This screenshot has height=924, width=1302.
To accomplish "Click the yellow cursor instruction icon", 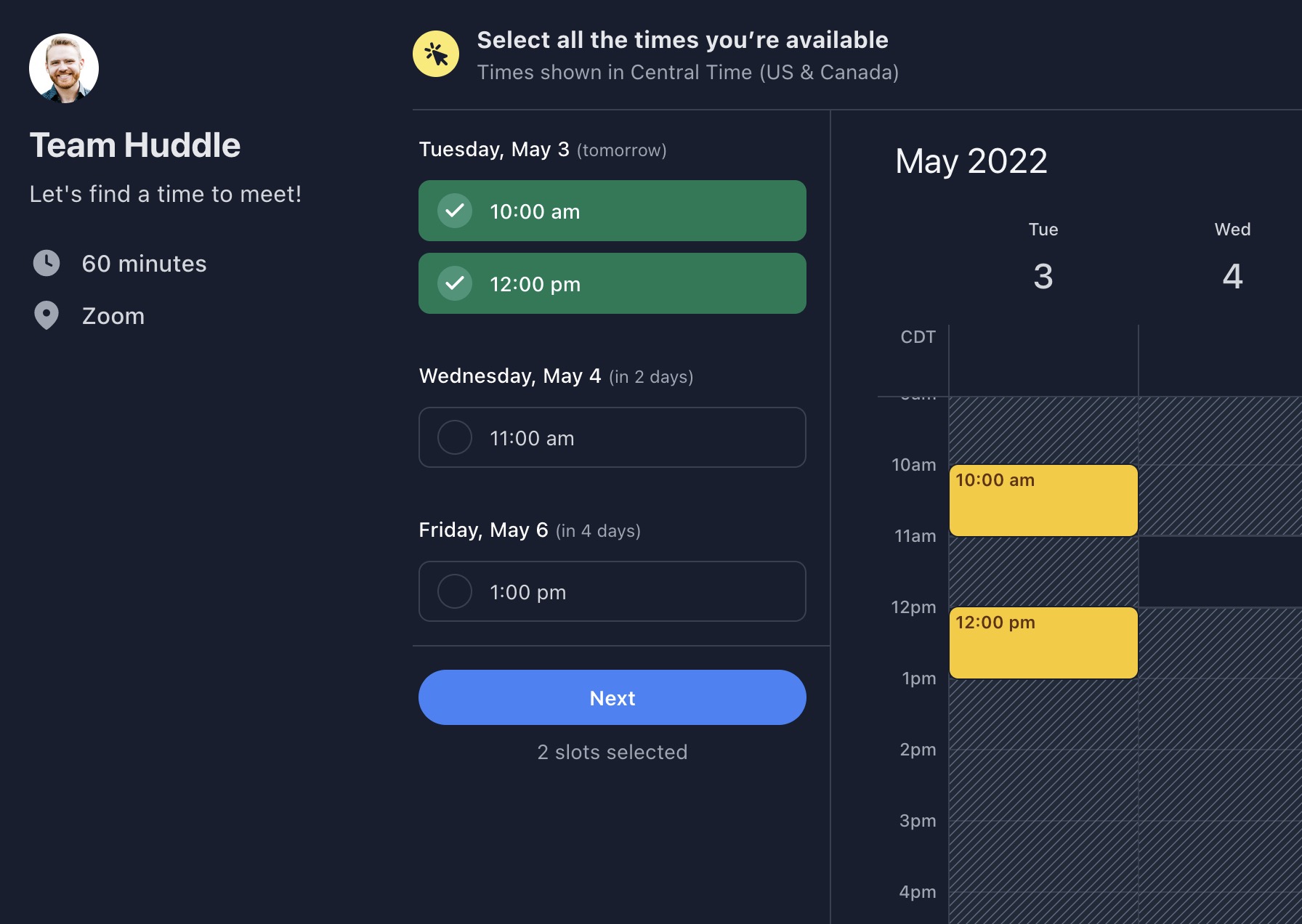I will 437,54.
